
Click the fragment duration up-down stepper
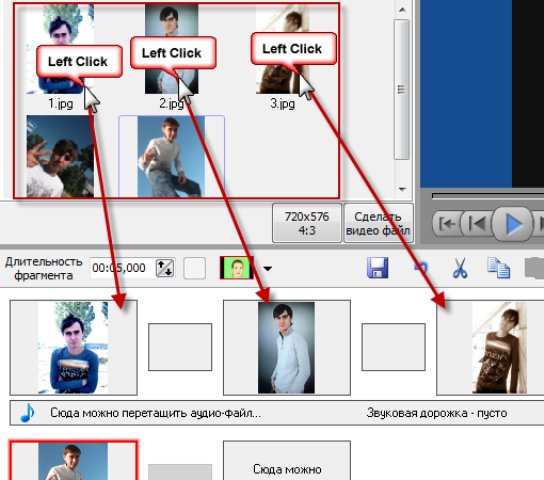165,268
